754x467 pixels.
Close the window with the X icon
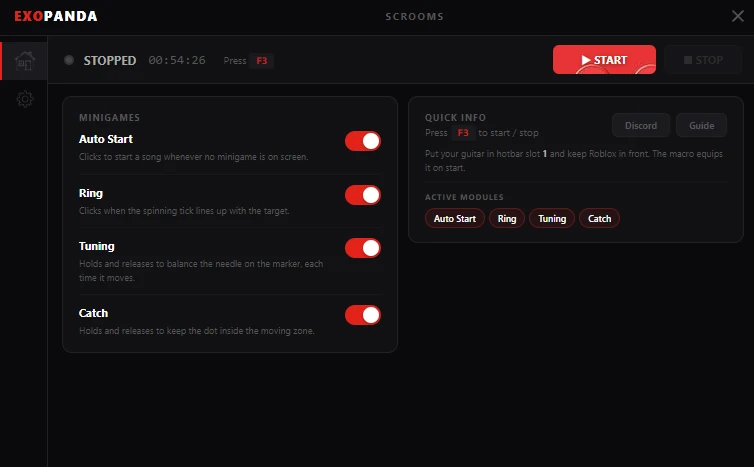coord(738,16)
